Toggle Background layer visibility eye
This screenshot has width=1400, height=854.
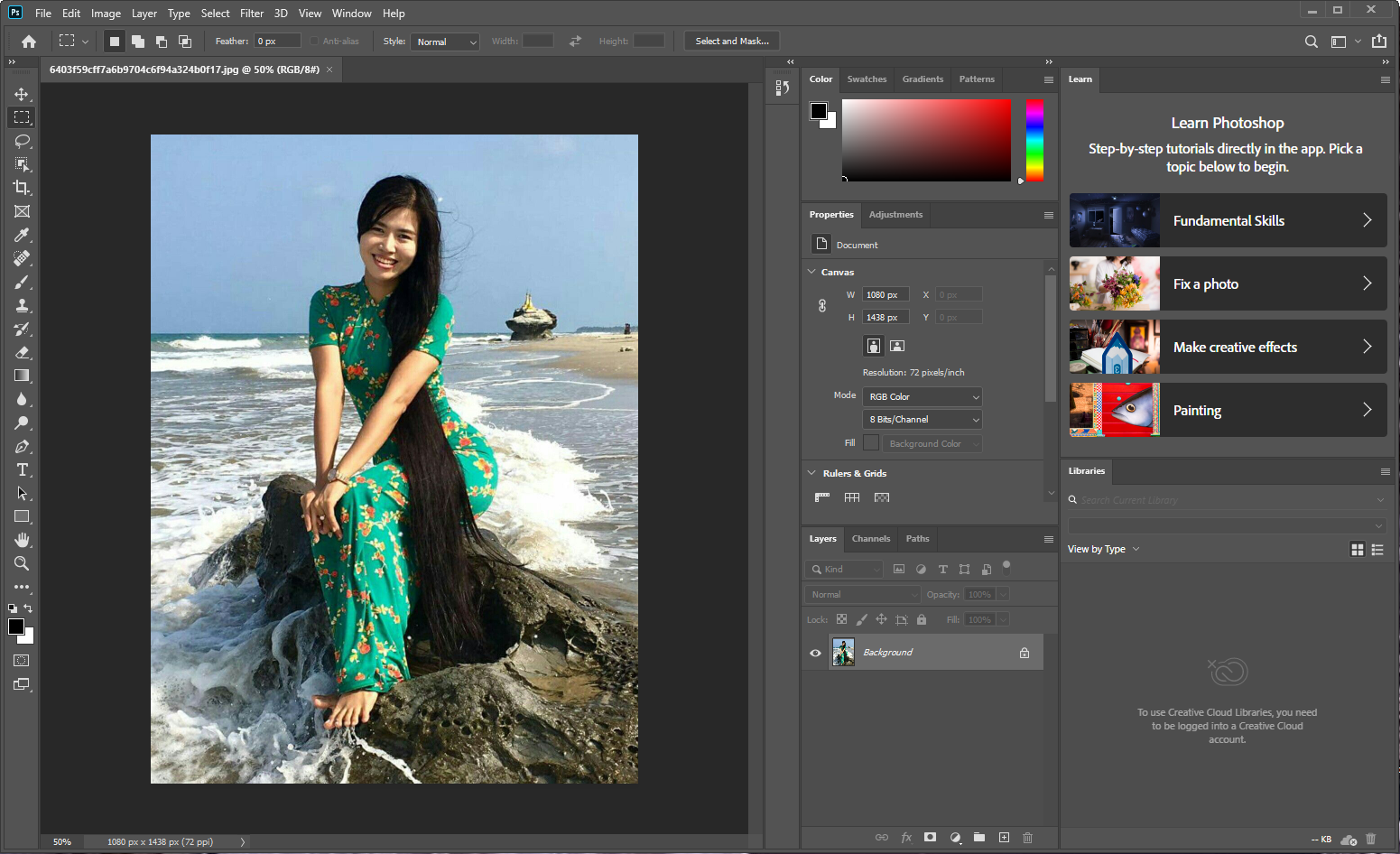coord(815,652)
